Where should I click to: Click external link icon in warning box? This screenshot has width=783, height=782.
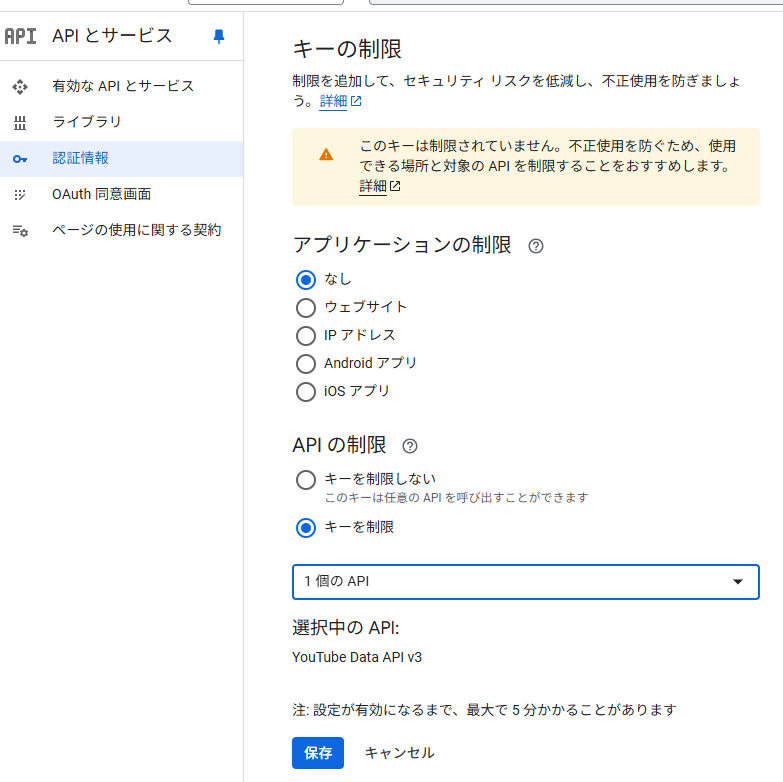point(395,186)
